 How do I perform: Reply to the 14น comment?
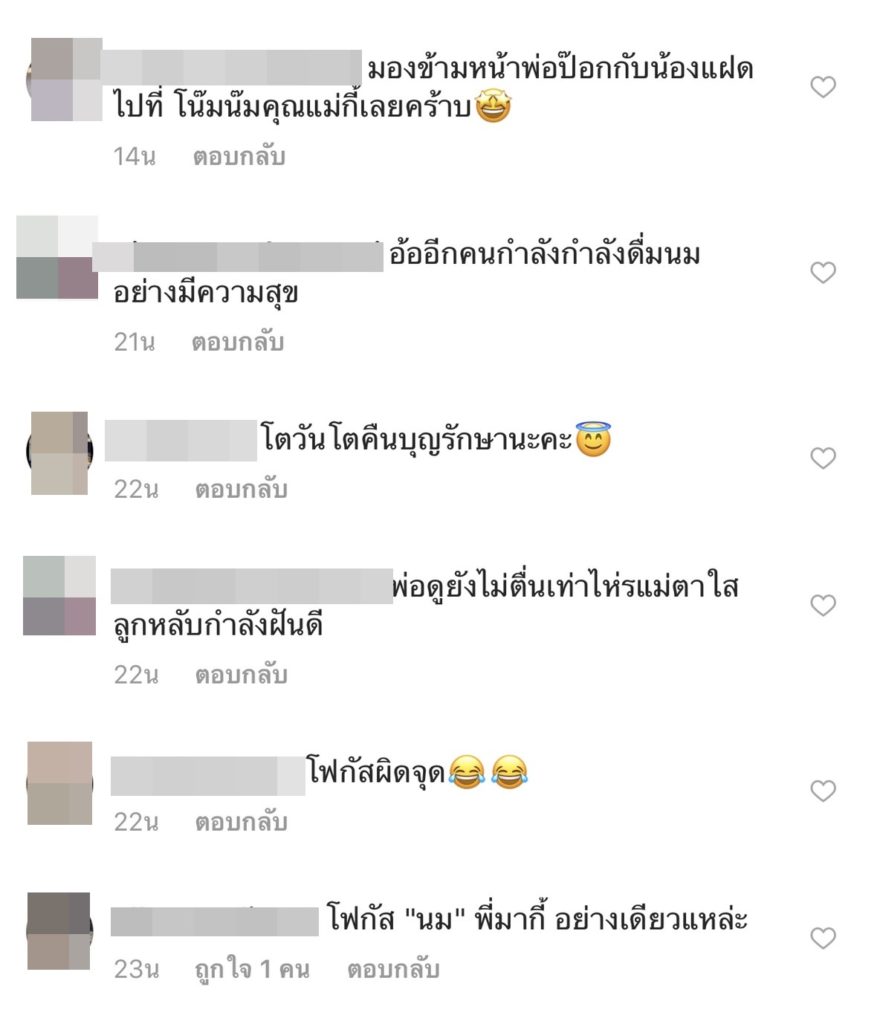click(239, 157)
